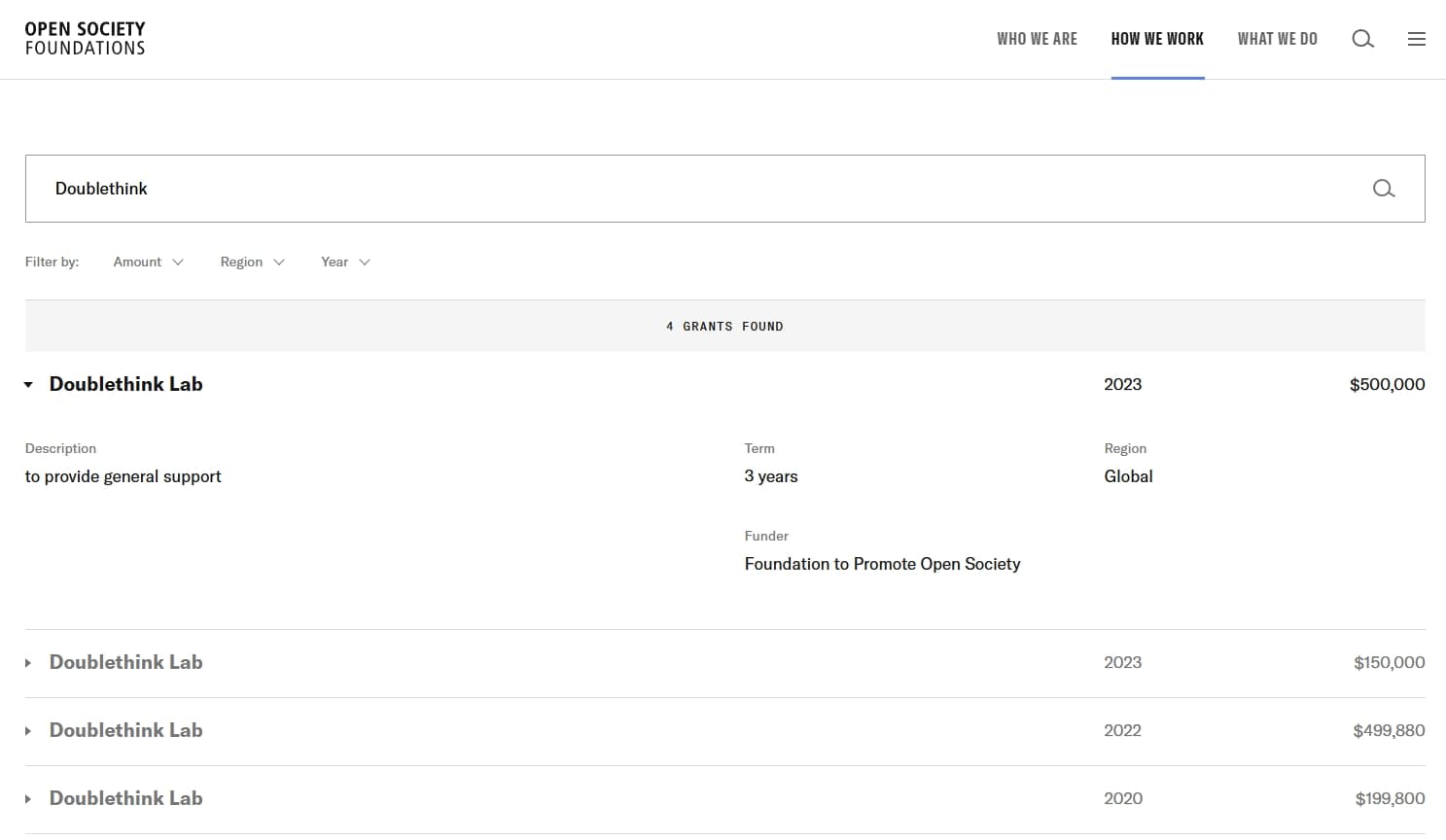Select the $499,880 amount
The image size is (1446, 840).
1389,731
